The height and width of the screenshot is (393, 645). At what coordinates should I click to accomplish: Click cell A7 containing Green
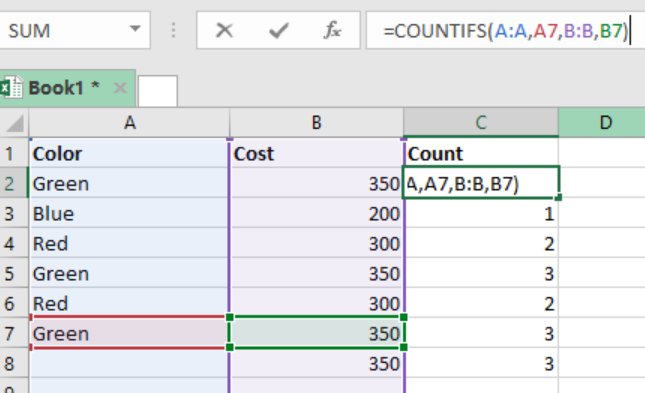tap(129, 333)
